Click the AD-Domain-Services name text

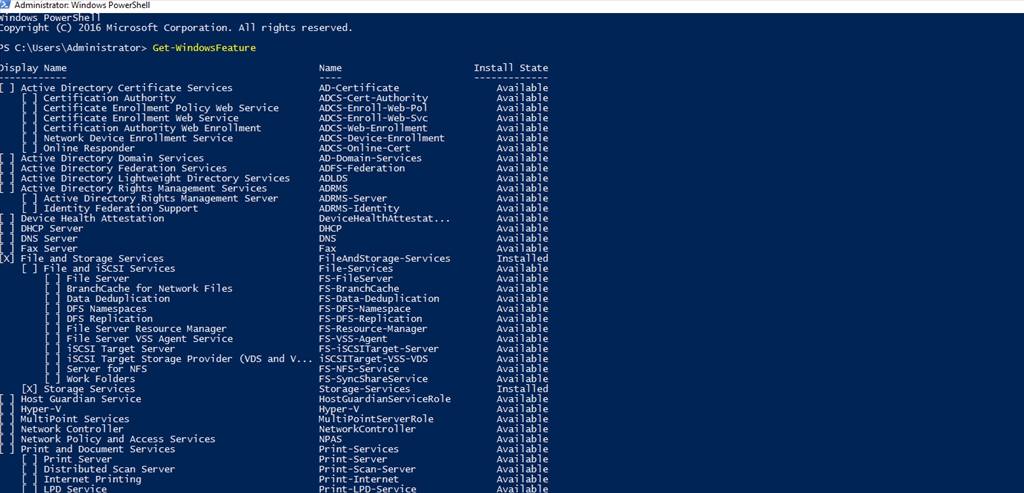point(370,158)
